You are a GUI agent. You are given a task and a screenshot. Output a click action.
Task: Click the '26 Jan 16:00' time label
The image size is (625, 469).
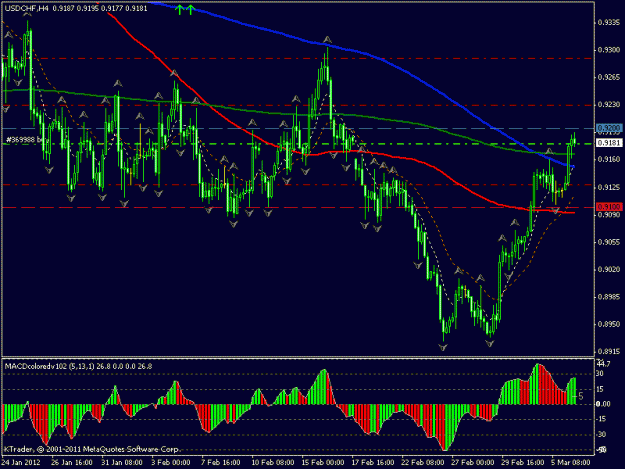72,463
